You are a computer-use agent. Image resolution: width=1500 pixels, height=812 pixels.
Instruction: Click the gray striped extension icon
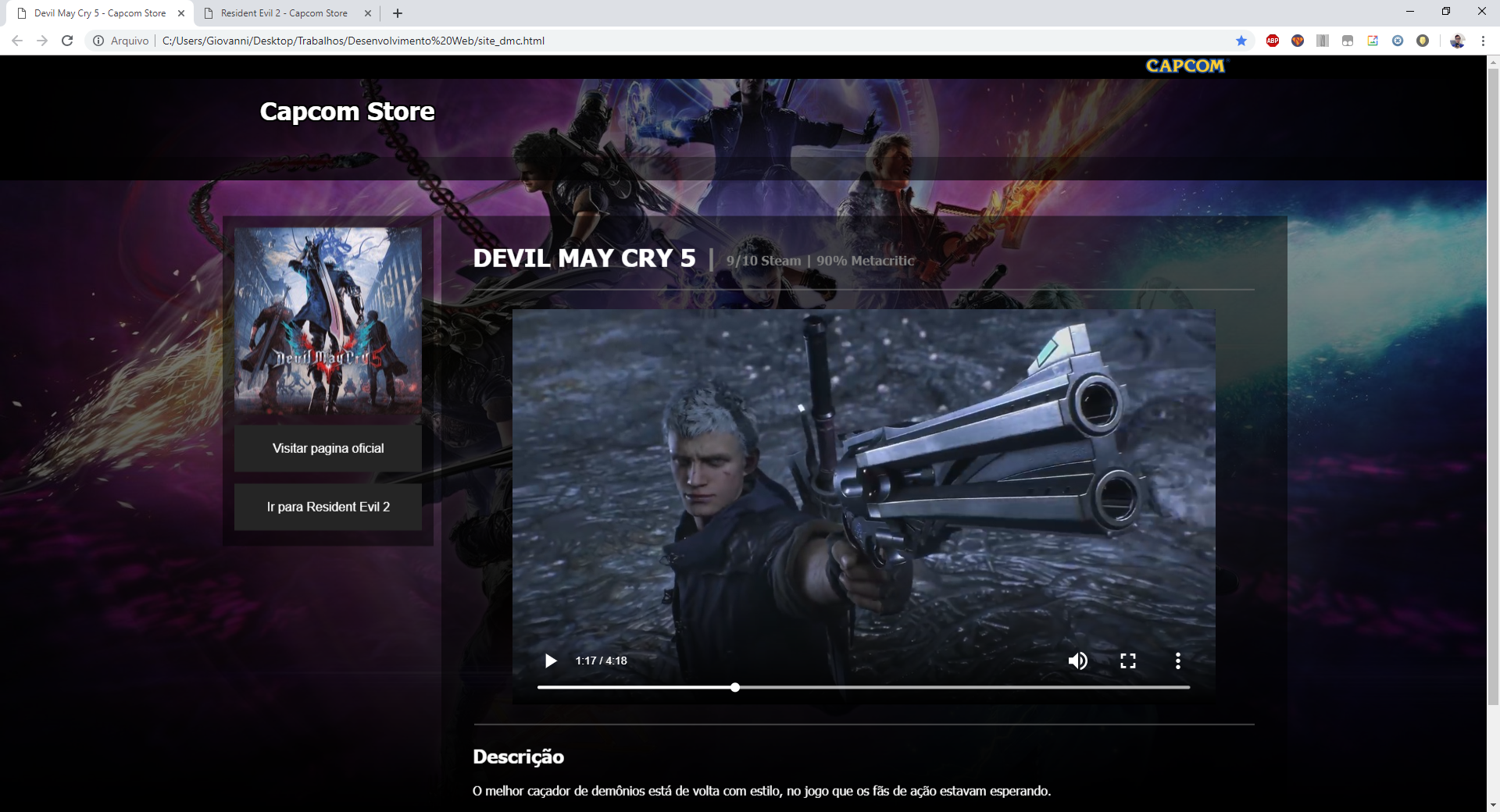pos(1323,41)
